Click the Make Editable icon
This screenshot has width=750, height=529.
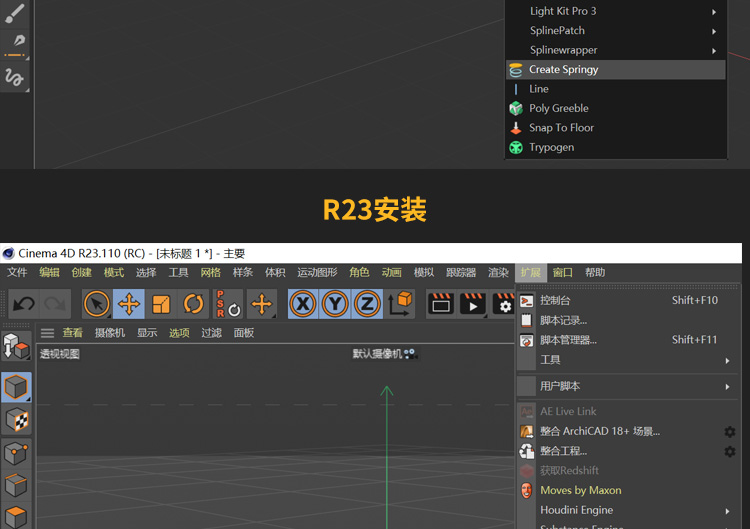click(x=16, y=346)
